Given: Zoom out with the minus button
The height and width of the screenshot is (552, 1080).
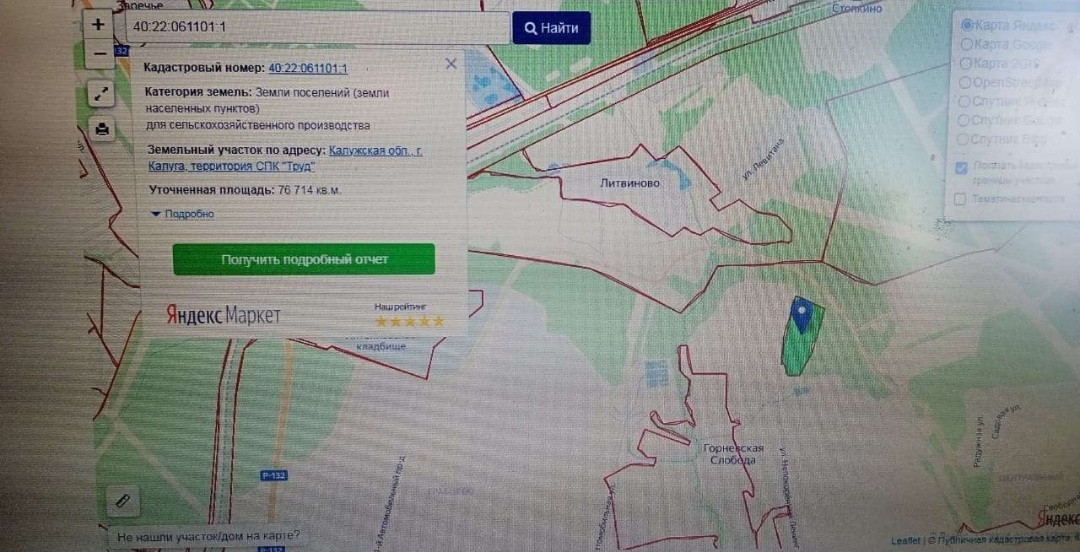Looking at the screenshot, I should click(x=100, y=54).
